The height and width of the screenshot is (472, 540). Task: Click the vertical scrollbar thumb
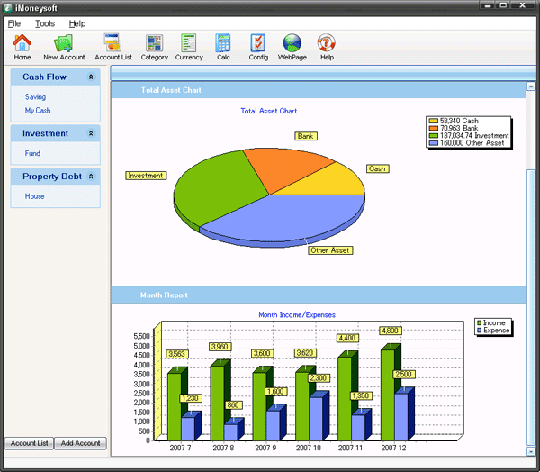tap(531, 307)
